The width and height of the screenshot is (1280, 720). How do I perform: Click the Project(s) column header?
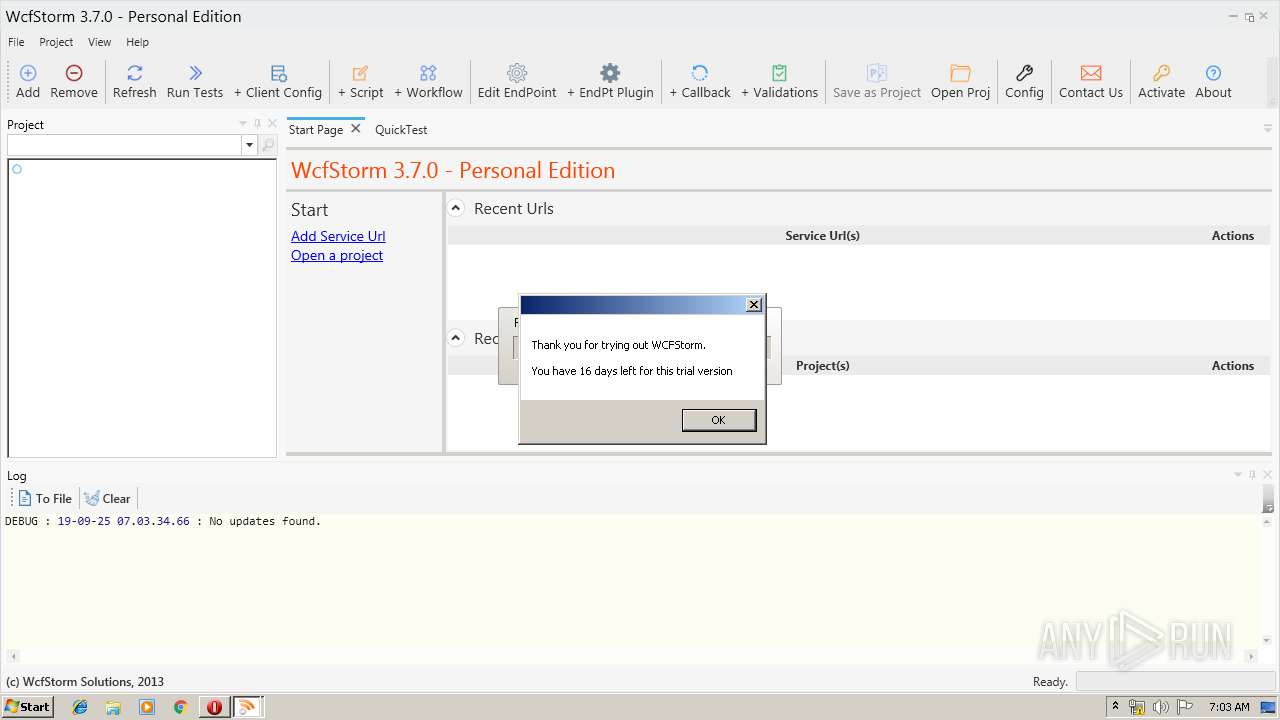coord(822,366)
